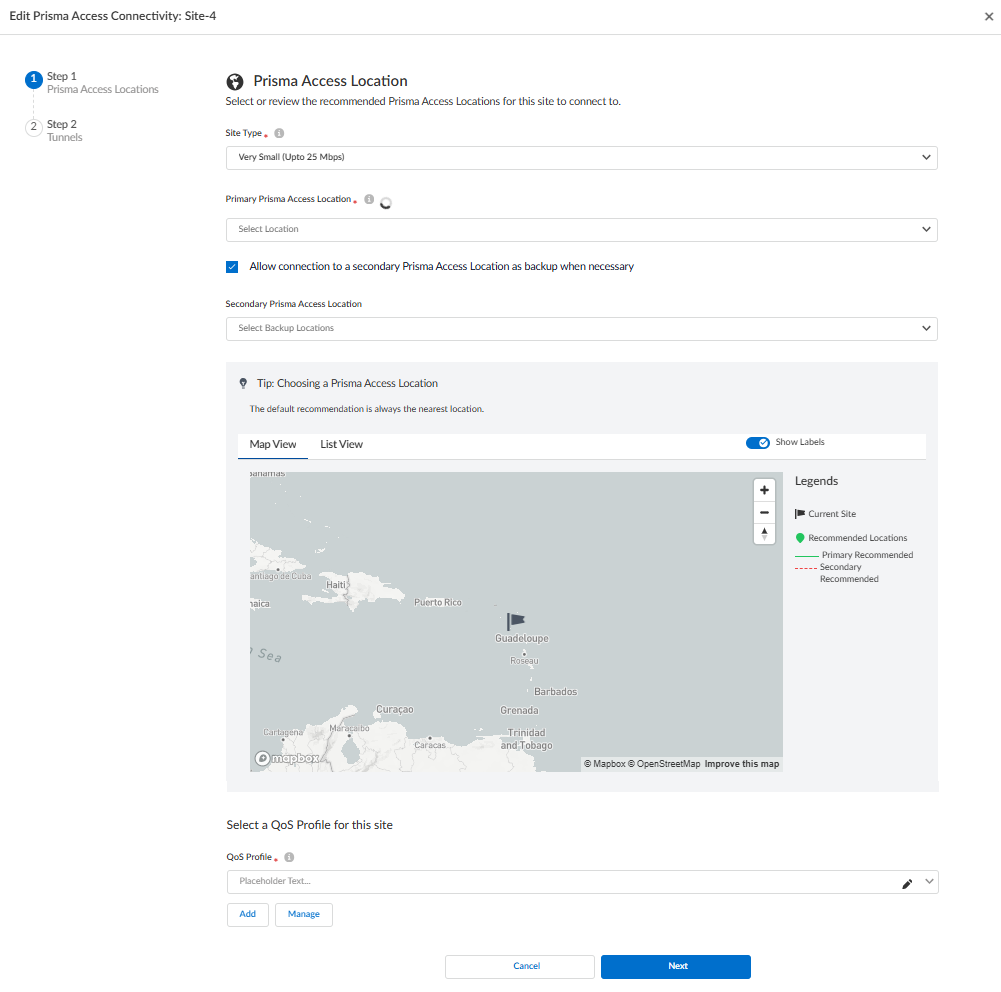Viewport: 1001px width, 992px height.
Task: Switch to the List View tab
Action: [x=341, y=444]
